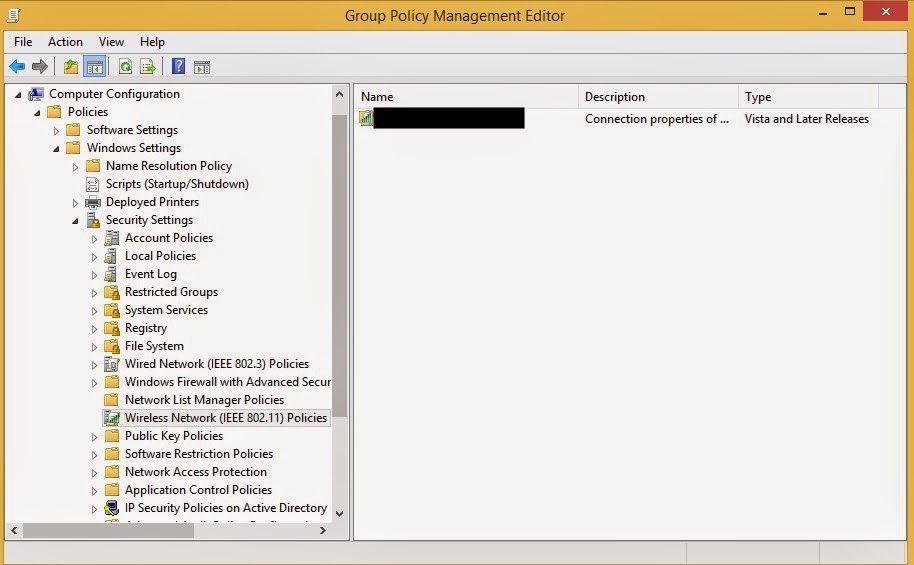
Task: Click the Scripts (Startup/Shutdown) icon
Action: click(93, 184)
